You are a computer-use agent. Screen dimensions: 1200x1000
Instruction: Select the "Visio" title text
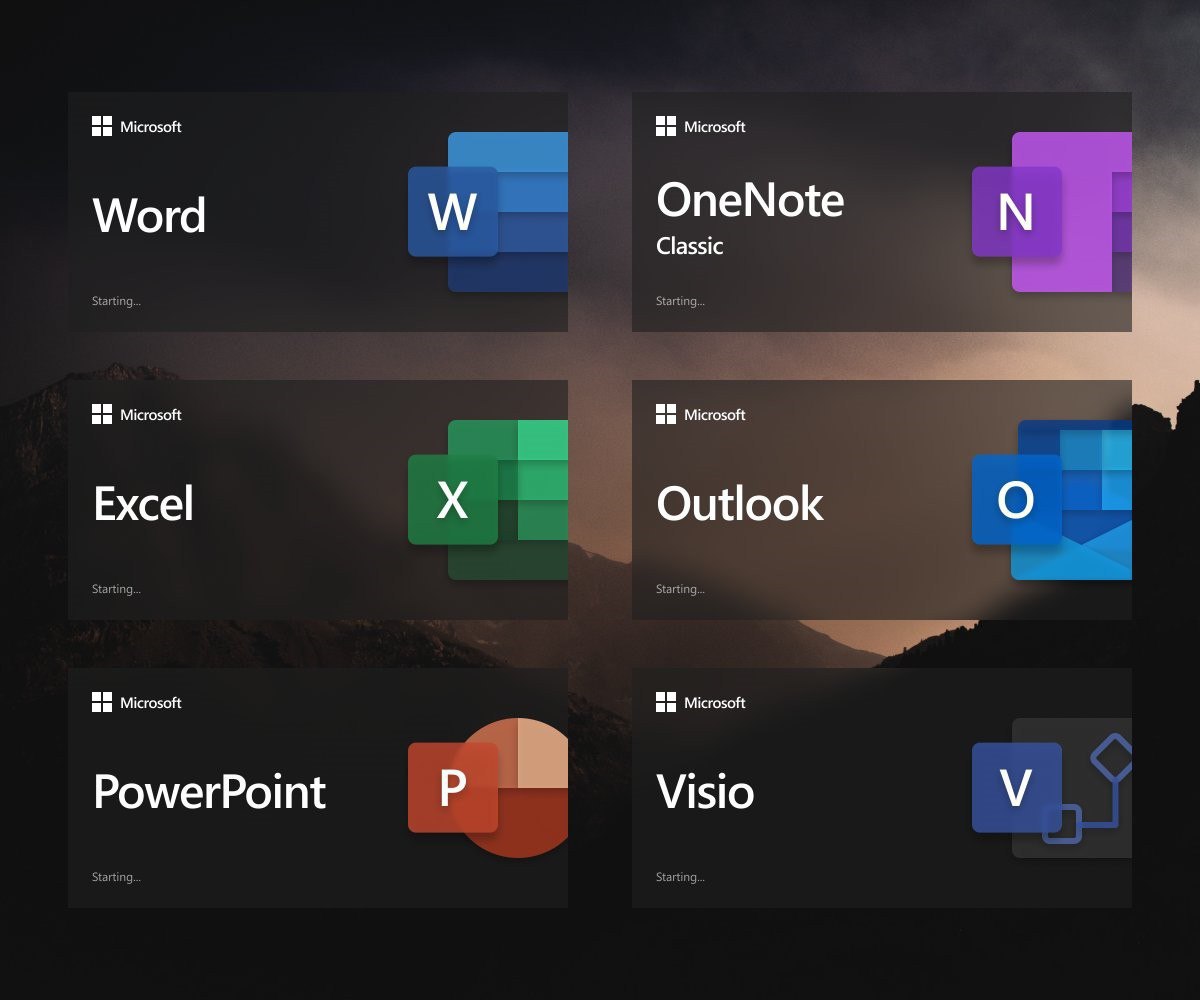(705, 791)
